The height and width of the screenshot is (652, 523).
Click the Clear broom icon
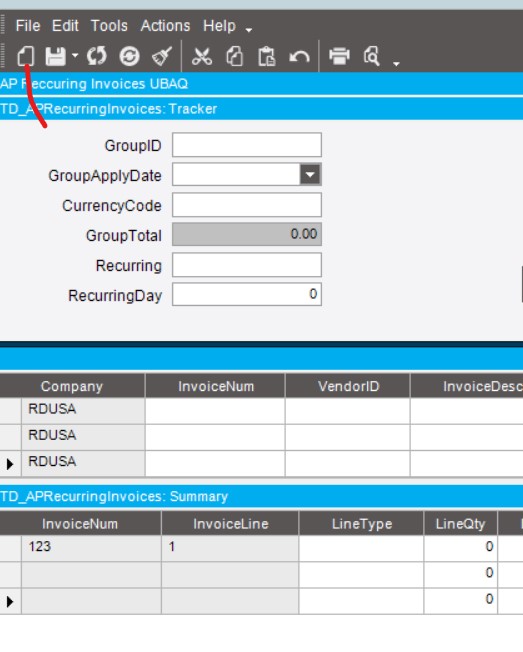click(x=162, y=56)
